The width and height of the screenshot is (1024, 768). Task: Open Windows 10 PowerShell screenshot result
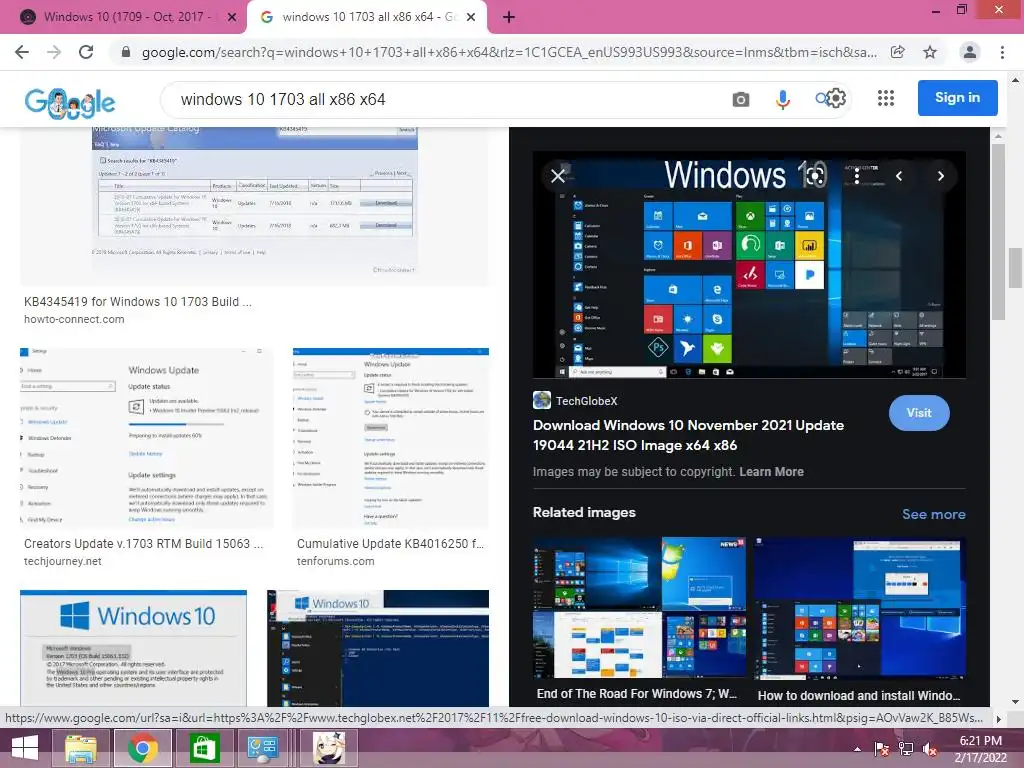pyautogui.click(x=378, y=648)
